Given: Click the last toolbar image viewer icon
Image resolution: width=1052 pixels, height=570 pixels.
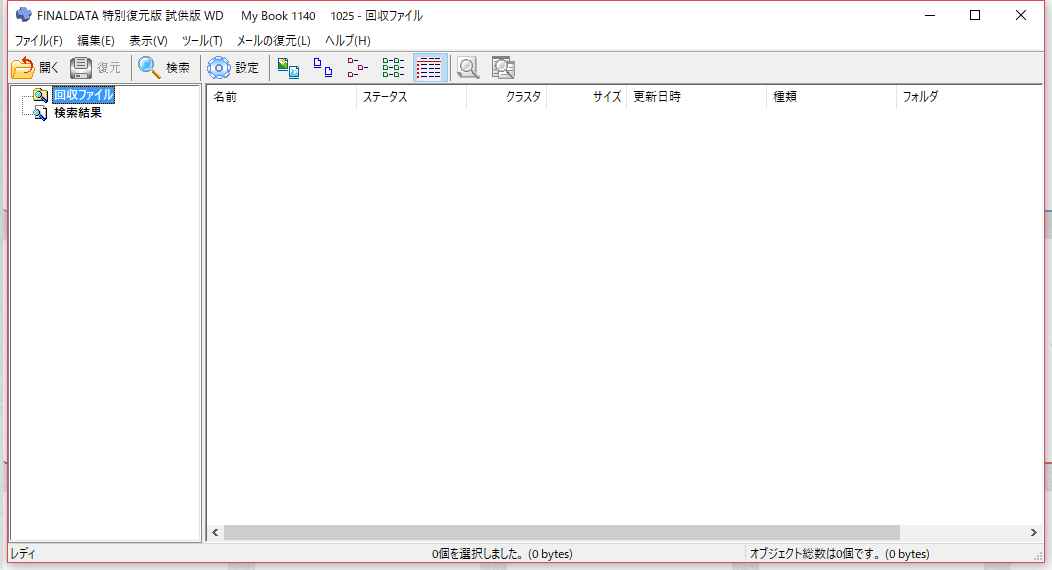Looking at the screenshot, I should (503, 68).
